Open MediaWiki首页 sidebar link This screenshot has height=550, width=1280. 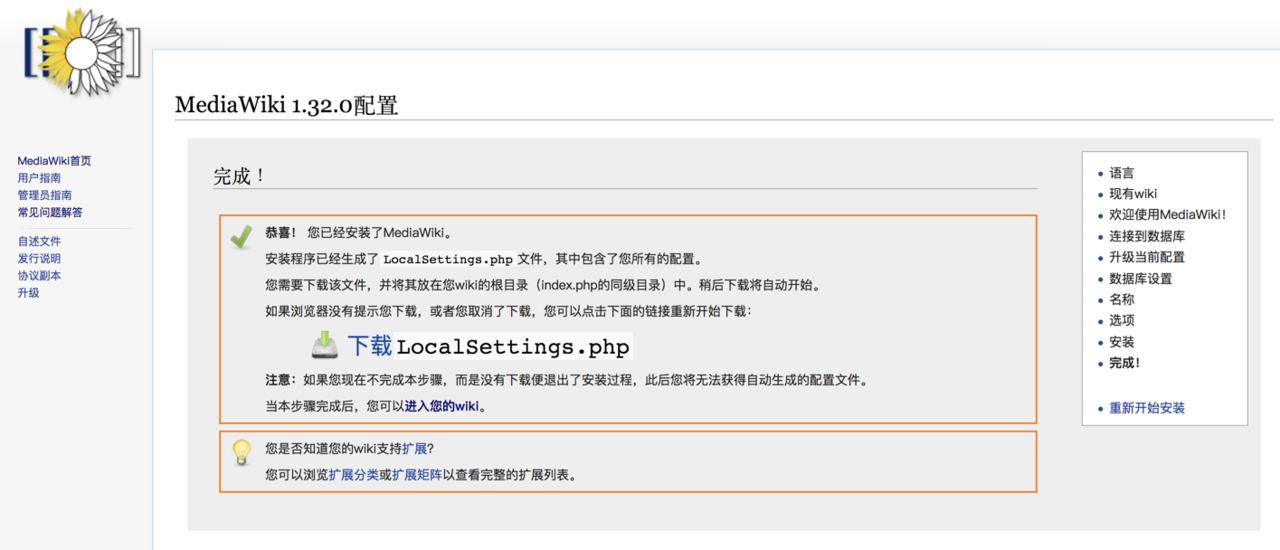54,161
